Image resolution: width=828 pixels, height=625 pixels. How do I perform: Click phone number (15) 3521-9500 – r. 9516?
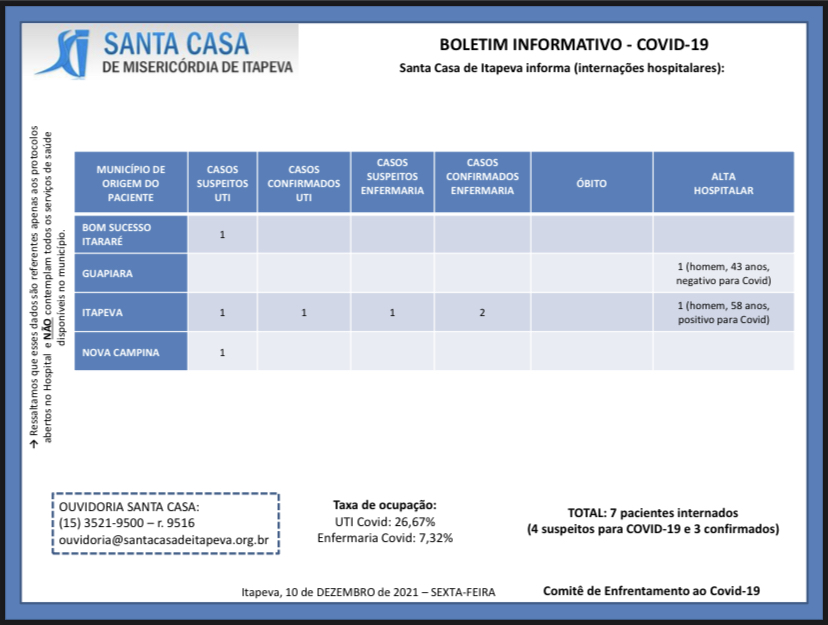point(127,523)
